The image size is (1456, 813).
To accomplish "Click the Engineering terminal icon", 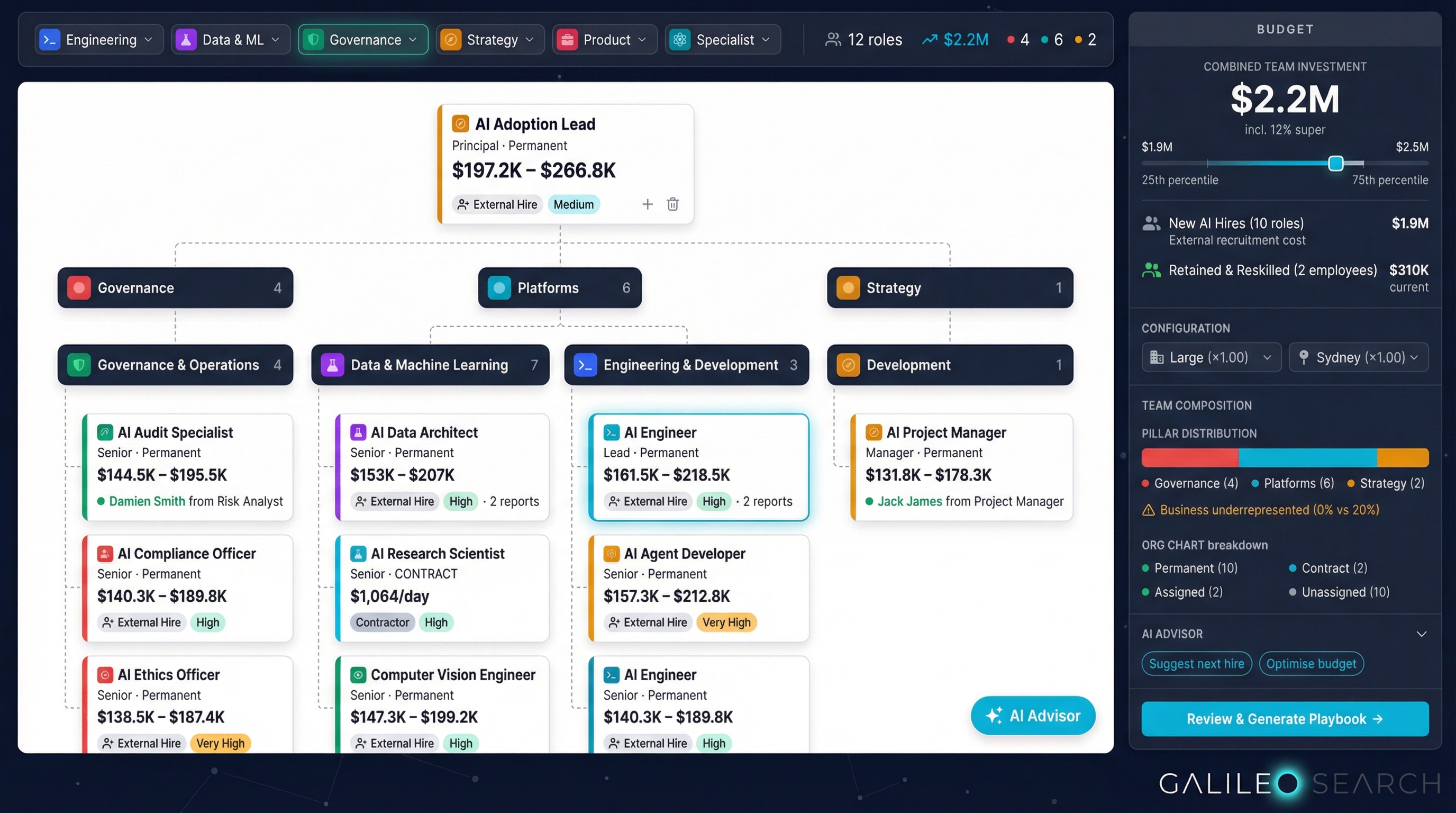I will coord(50,39).
